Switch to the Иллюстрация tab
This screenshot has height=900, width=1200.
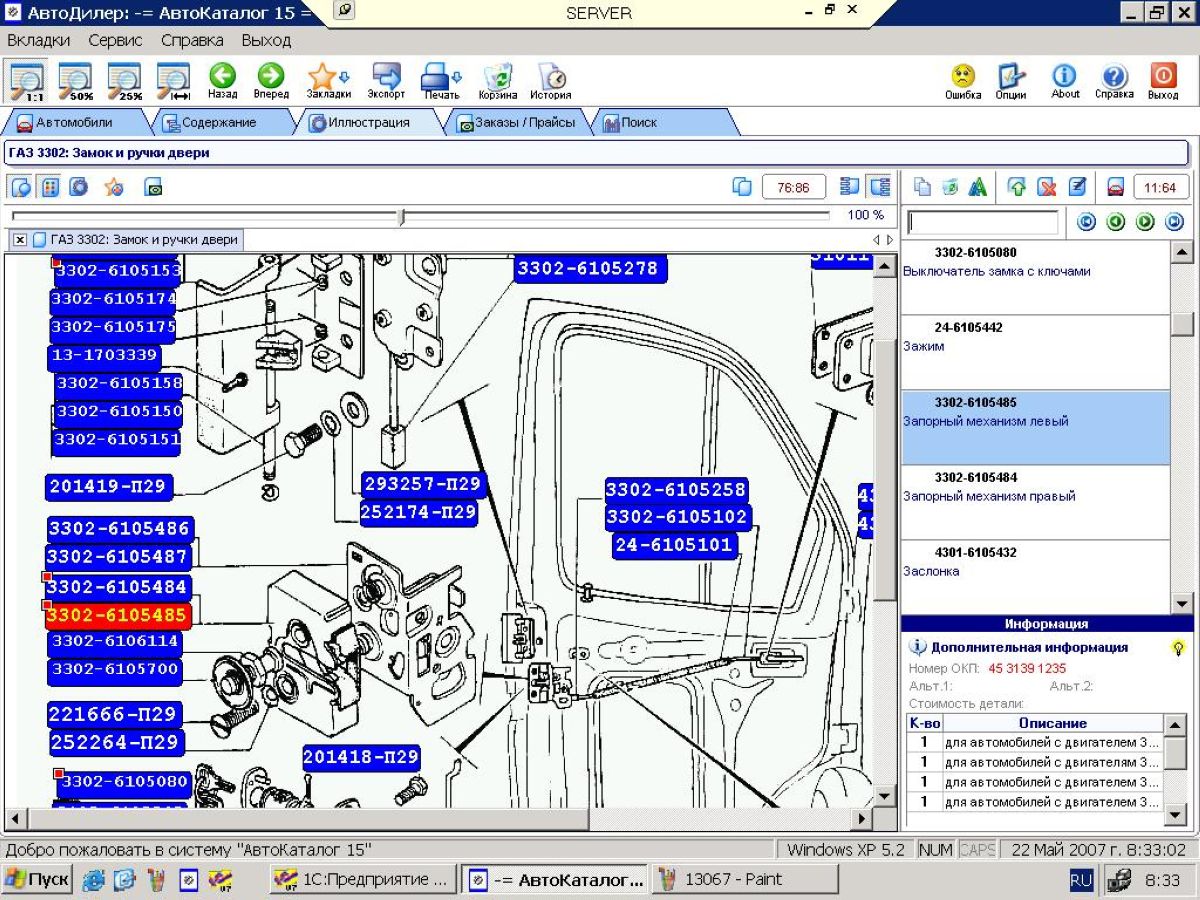369,123
